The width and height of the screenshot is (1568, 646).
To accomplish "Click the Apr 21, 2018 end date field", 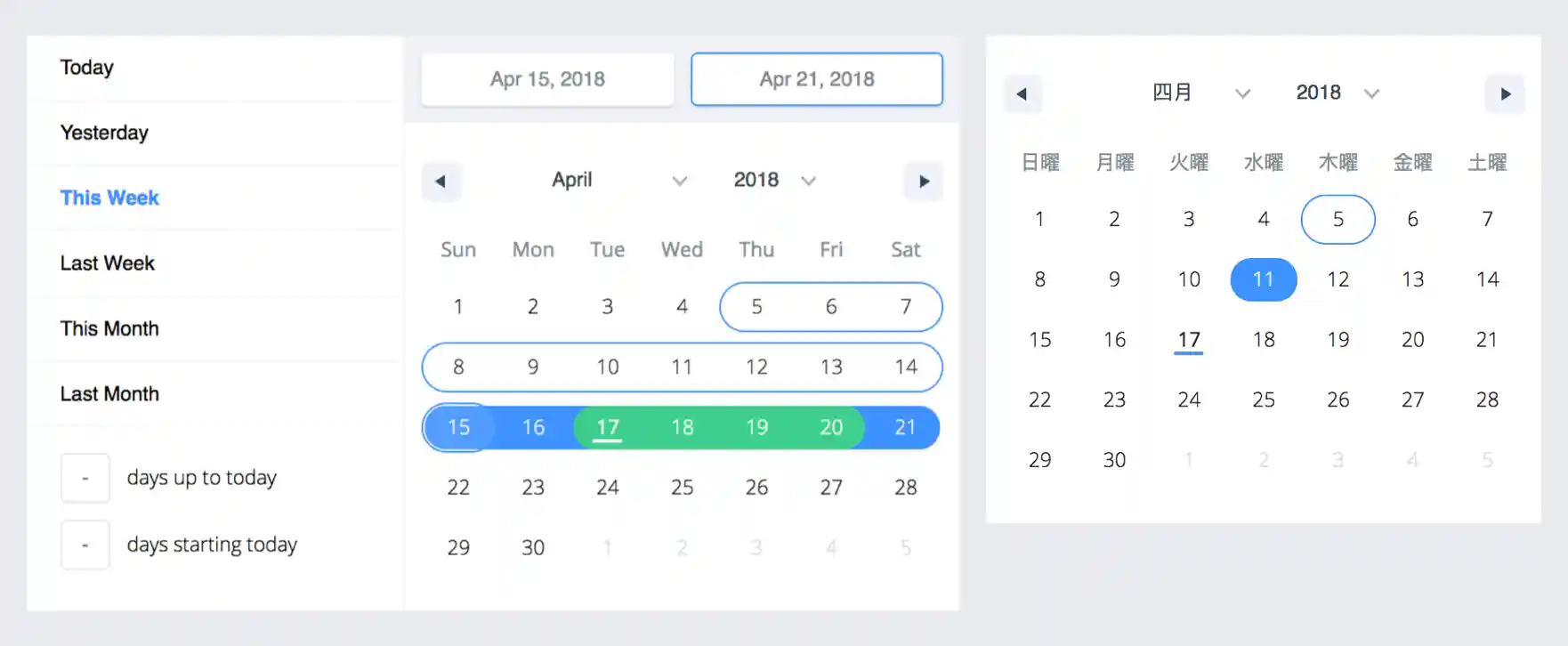I will pos(817,79).
